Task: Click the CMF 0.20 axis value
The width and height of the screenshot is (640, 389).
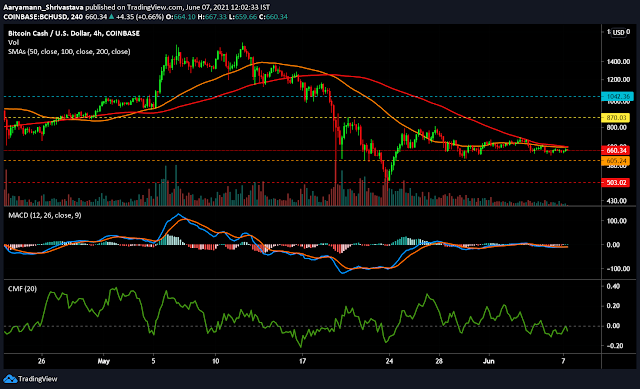Action: click(613, 306)
